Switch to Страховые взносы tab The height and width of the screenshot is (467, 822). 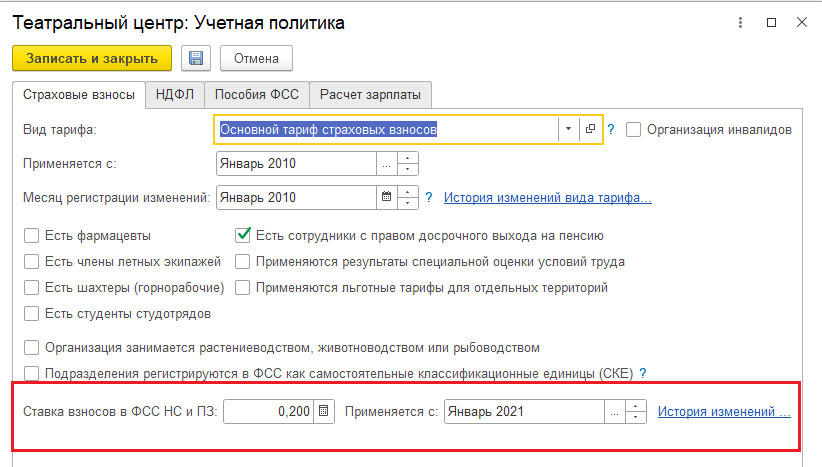tap(79, 95)
